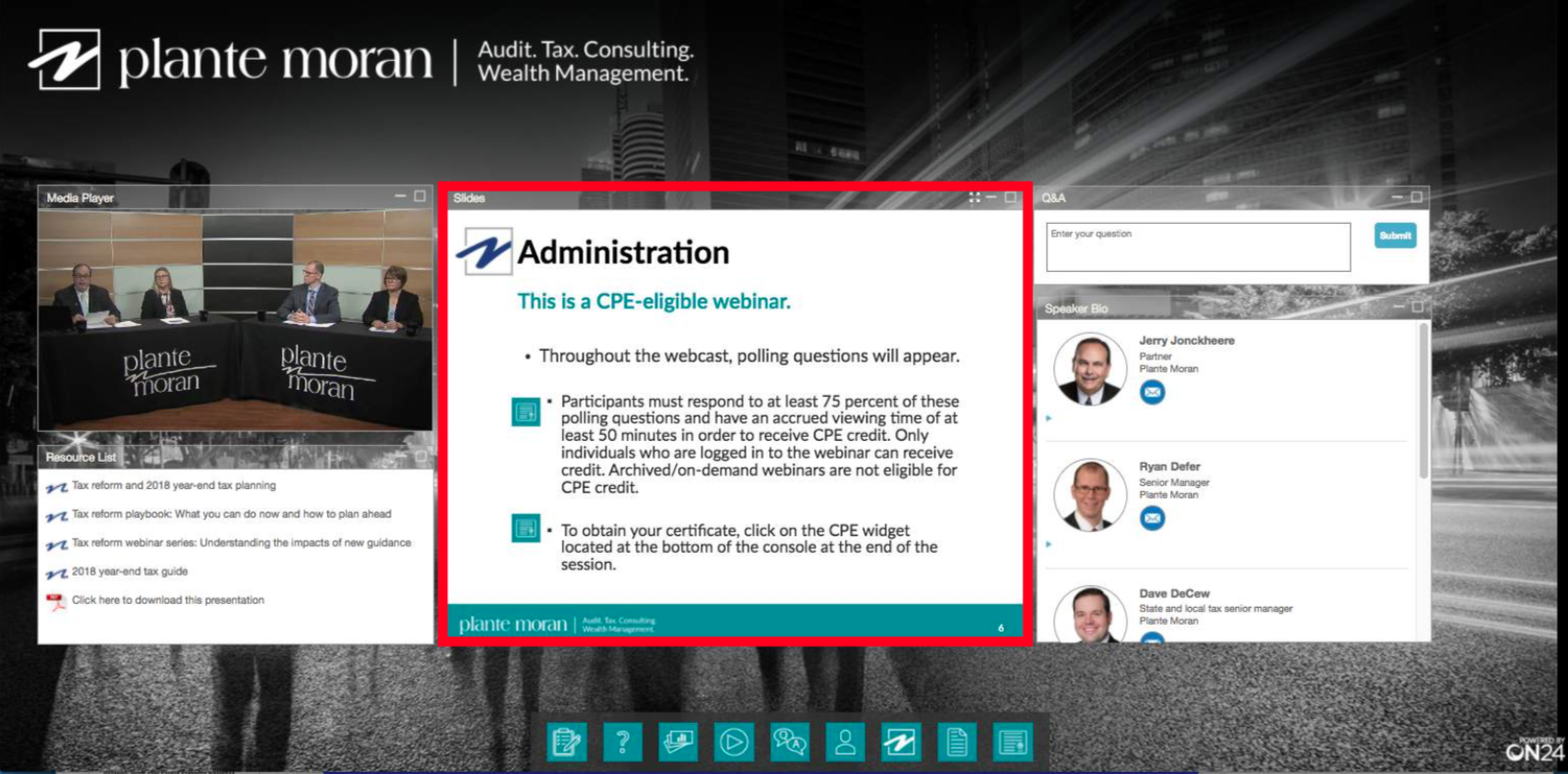Click Jerry Jonckheere's profile photo
This screenshot has width=1568, height=774.
click(1090, 369)
